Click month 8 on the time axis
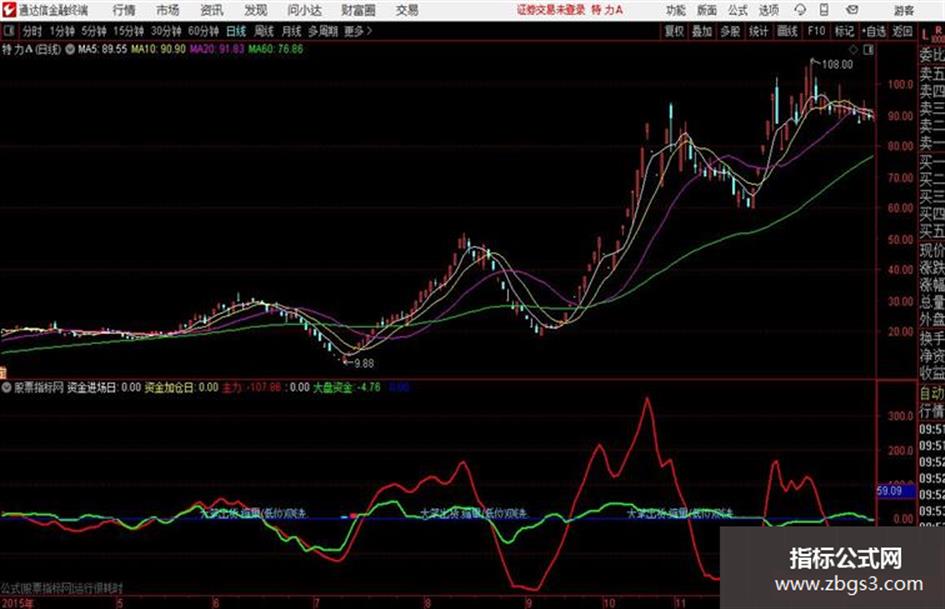Image resolution: width=945 pixels, height=609 pixels. [427, 603]
